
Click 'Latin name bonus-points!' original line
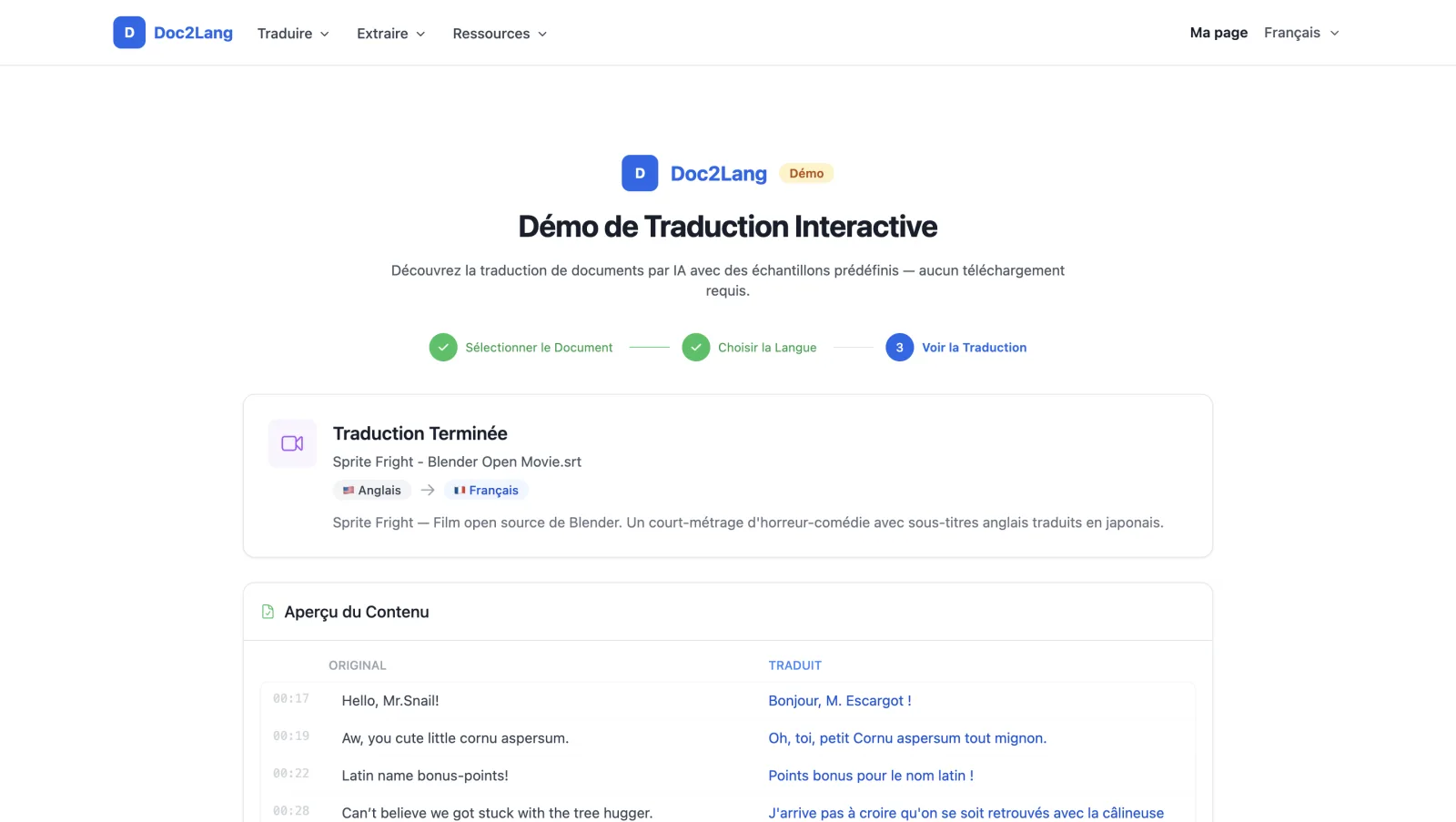tap(425, 776)
